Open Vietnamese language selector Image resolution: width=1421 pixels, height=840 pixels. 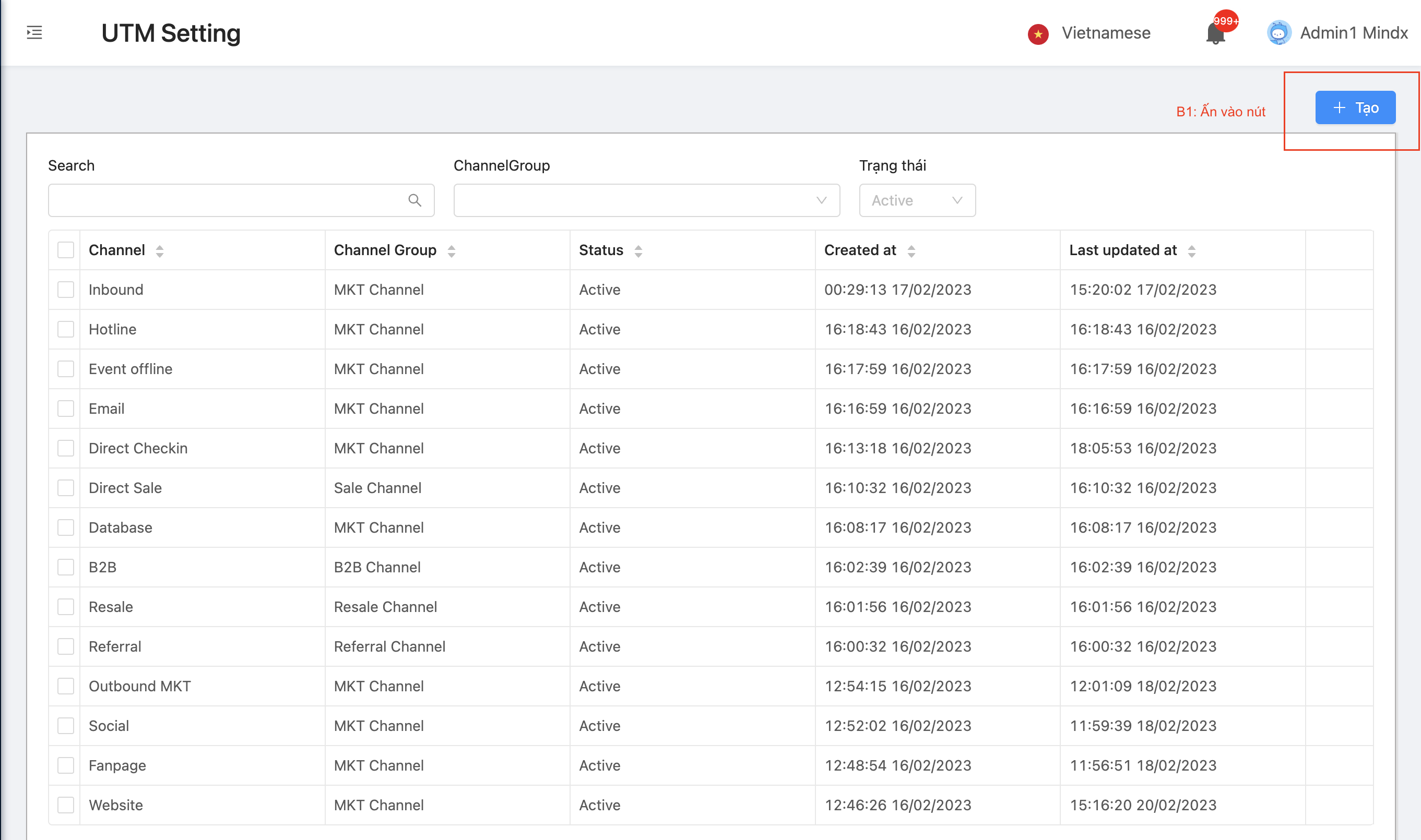pos(1106,33)
